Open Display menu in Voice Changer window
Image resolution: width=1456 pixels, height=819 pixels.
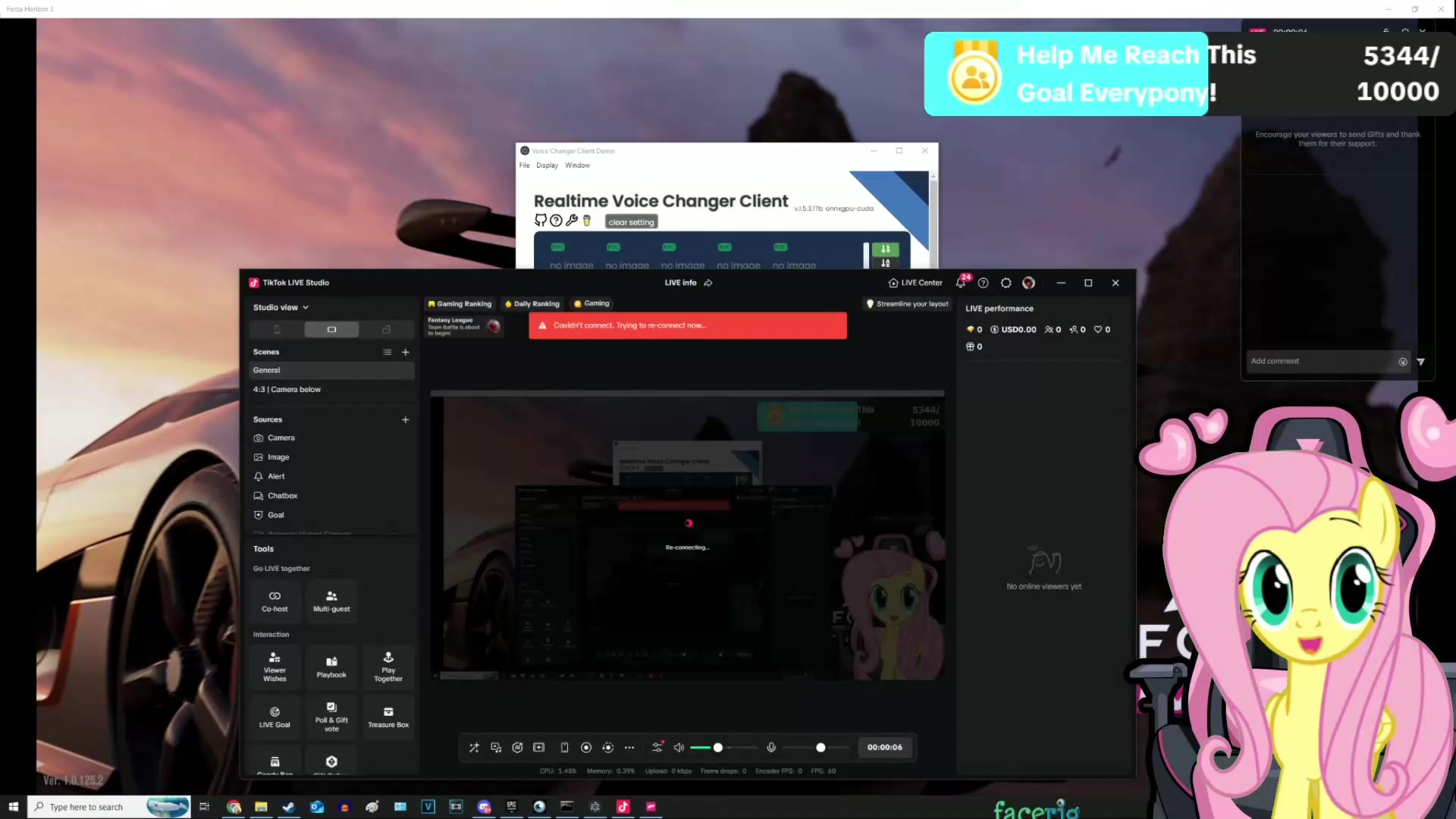point(547,165)
